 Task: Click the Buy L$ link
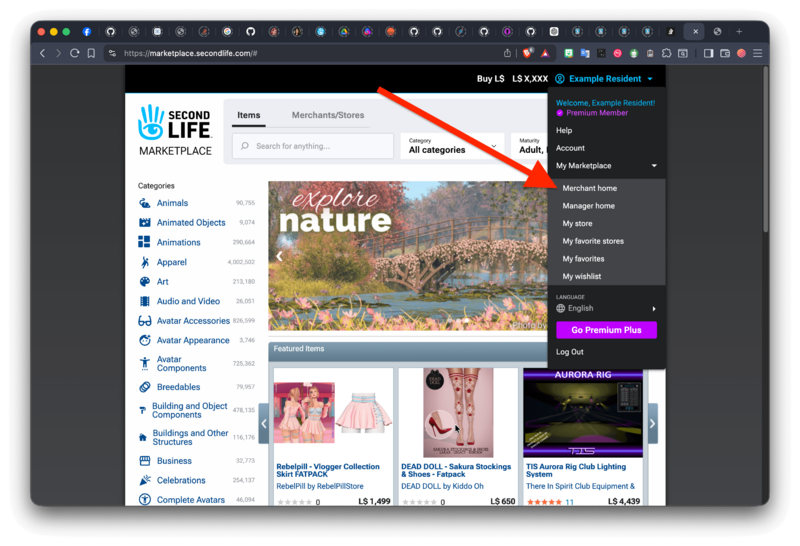tap(490, 79)
